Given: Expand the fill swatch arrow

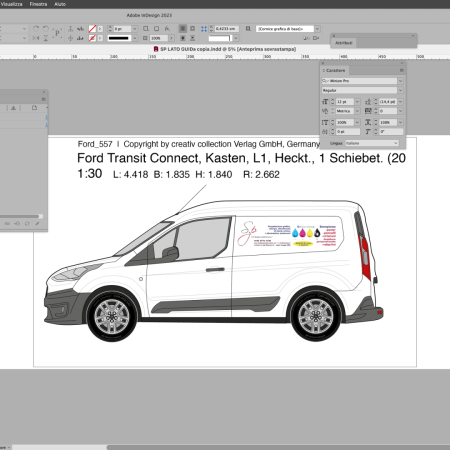Looking at the screenshot, I should (x=100, y=29).
